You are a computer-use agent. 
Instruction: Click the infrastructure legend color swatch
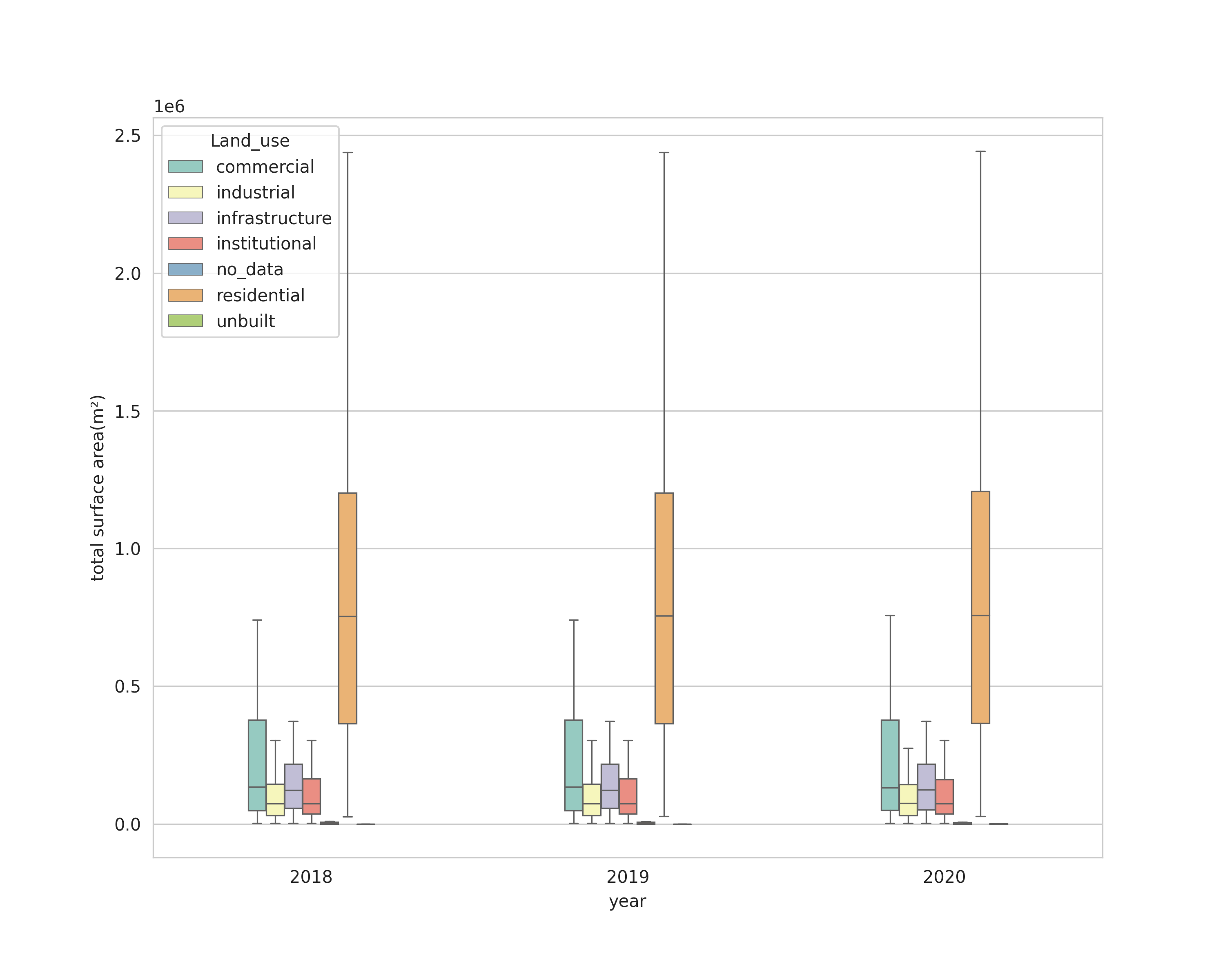click(185, 218)
